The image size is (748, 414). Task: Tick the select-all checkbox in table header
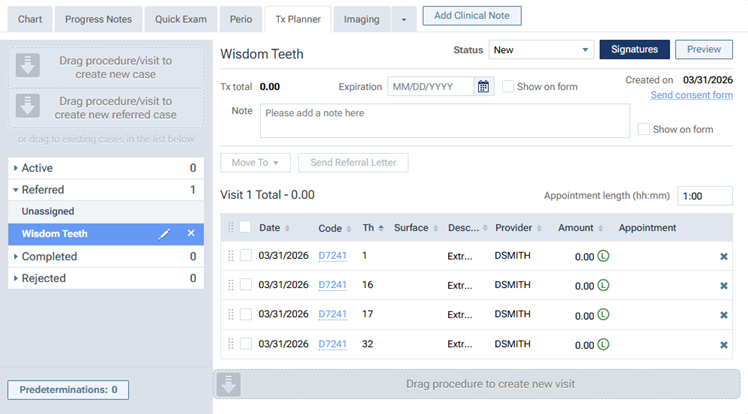[246, 228]
